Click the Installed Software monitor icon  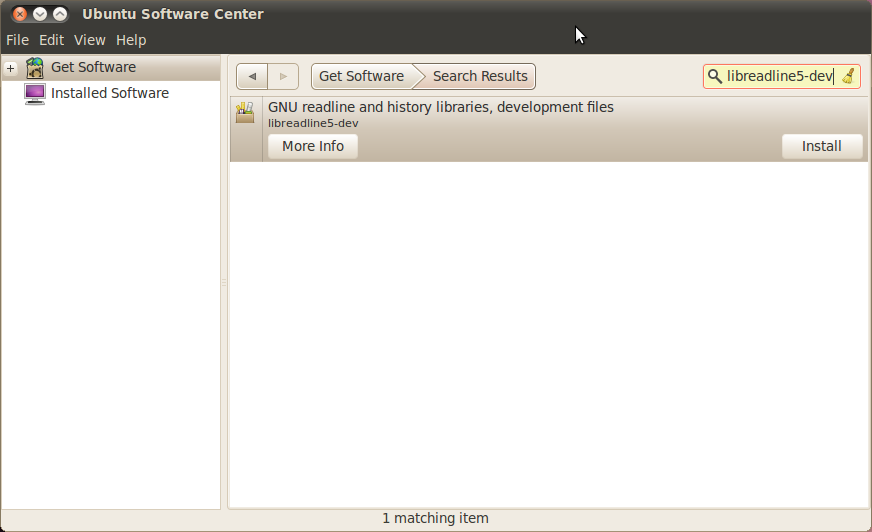[x=35, y=94]
